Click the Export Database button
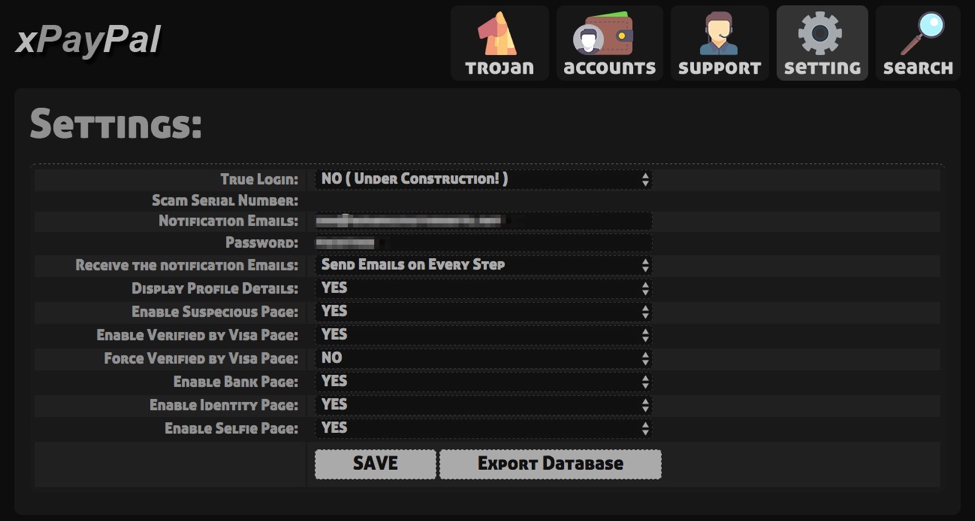Image resolution: width=975 pixels, height=521 pixels. click(x=550, y=464)
